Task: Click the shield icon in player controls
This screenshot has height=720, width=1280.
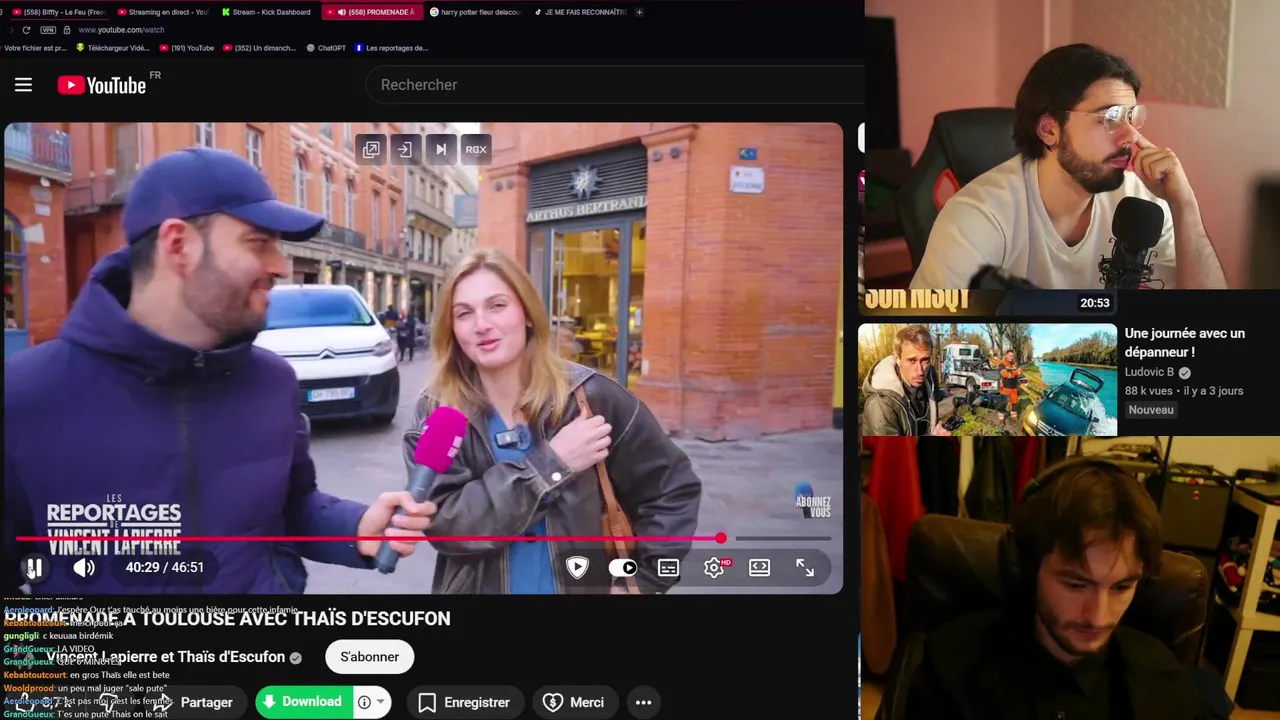Action: coord(577,568)
